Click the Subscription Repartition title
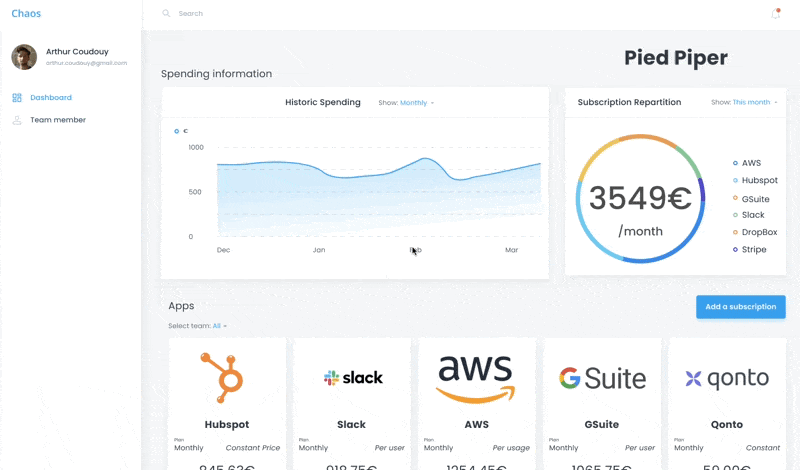 tap(629, 102)
